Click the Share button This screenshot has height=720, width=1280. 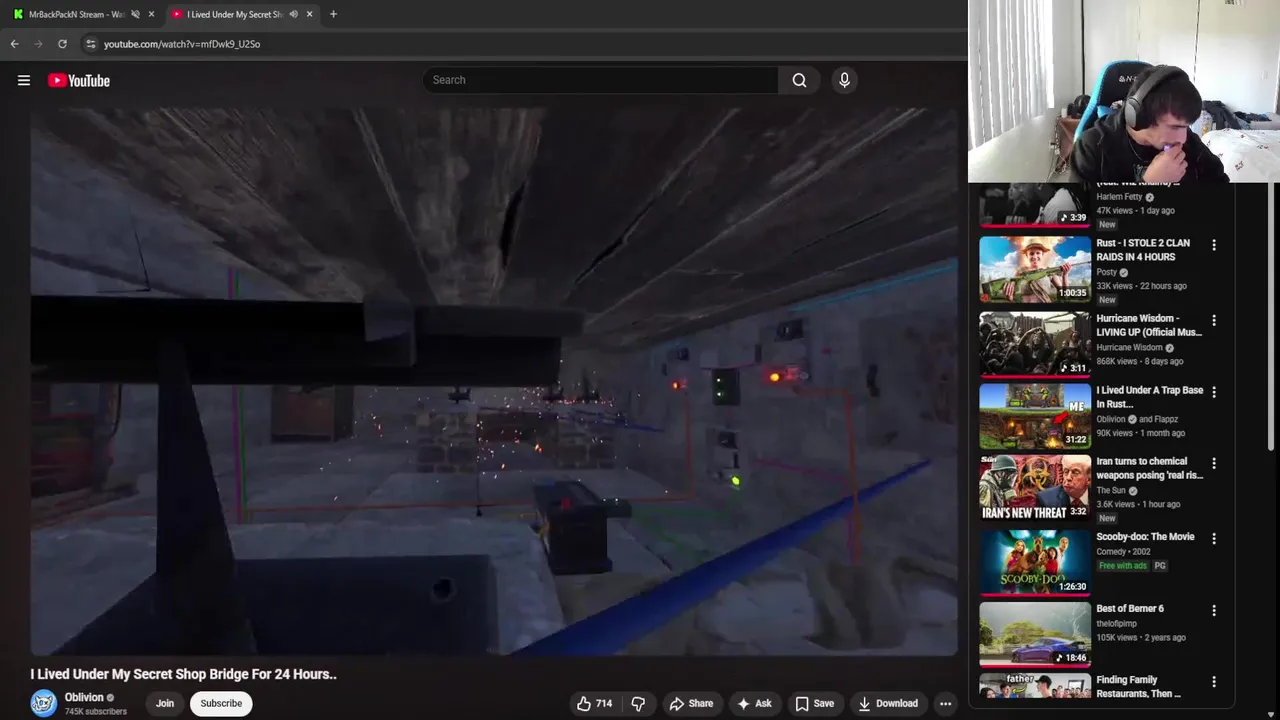coord(691,703)
